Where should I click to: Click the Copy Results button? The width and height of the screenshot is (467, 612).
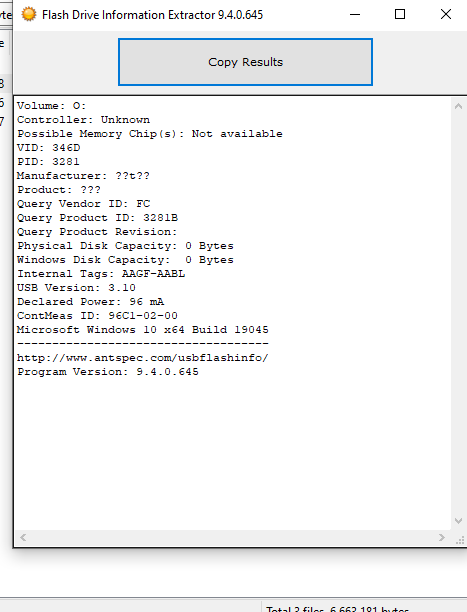pos(245,62)
